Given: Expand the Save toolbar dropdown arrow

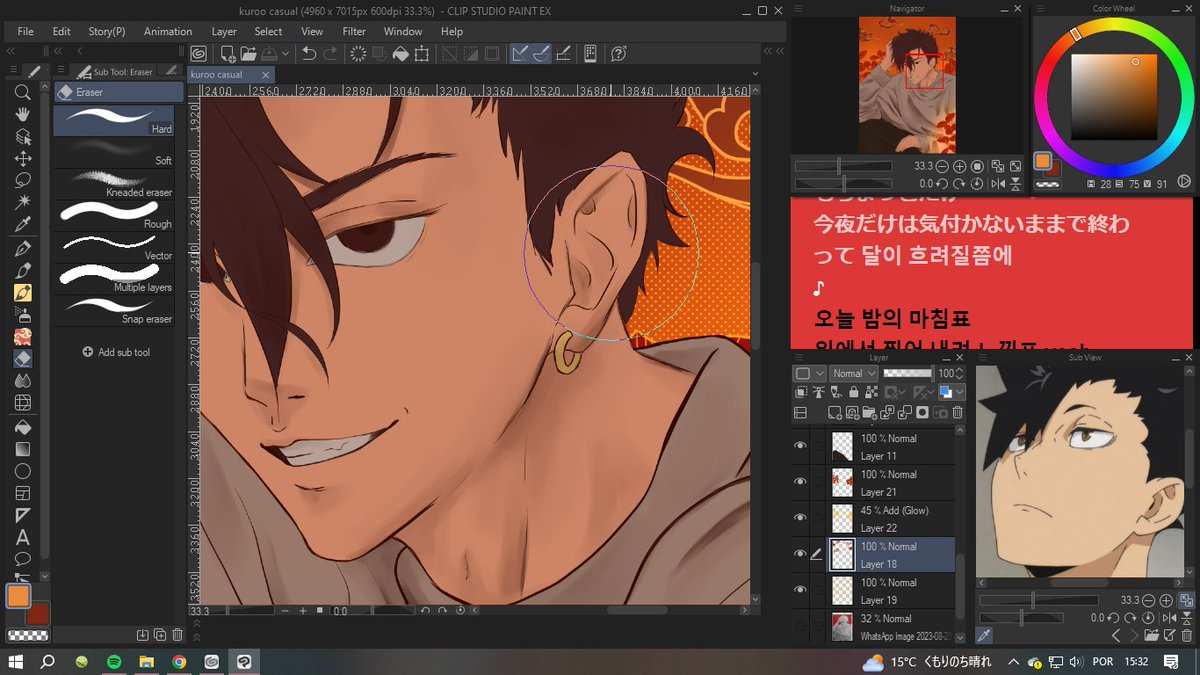Looking at the screenshot, I should (286, 54).
